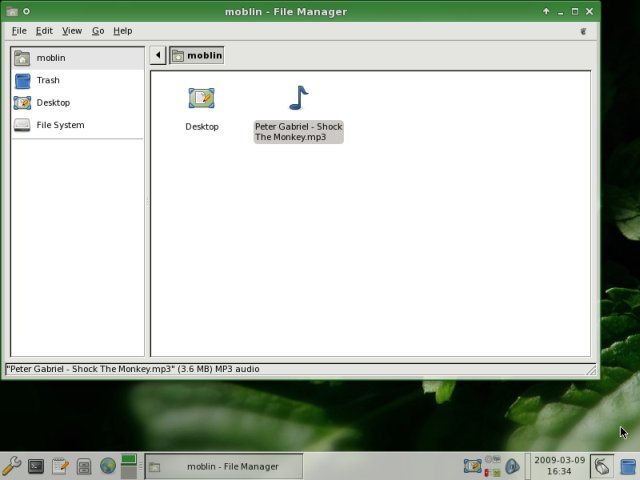Open the Help menu
640x480 pixels.
pos(122,31)
